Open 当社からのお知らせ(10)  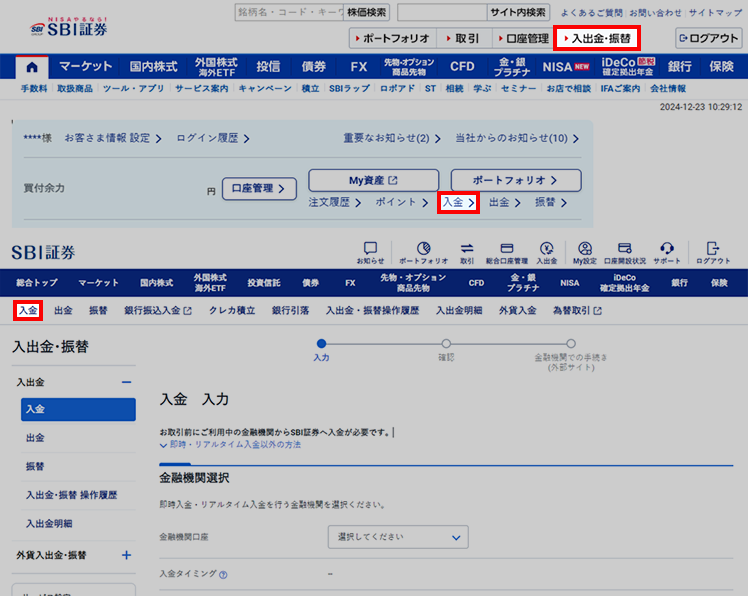[x=517, y=138]
